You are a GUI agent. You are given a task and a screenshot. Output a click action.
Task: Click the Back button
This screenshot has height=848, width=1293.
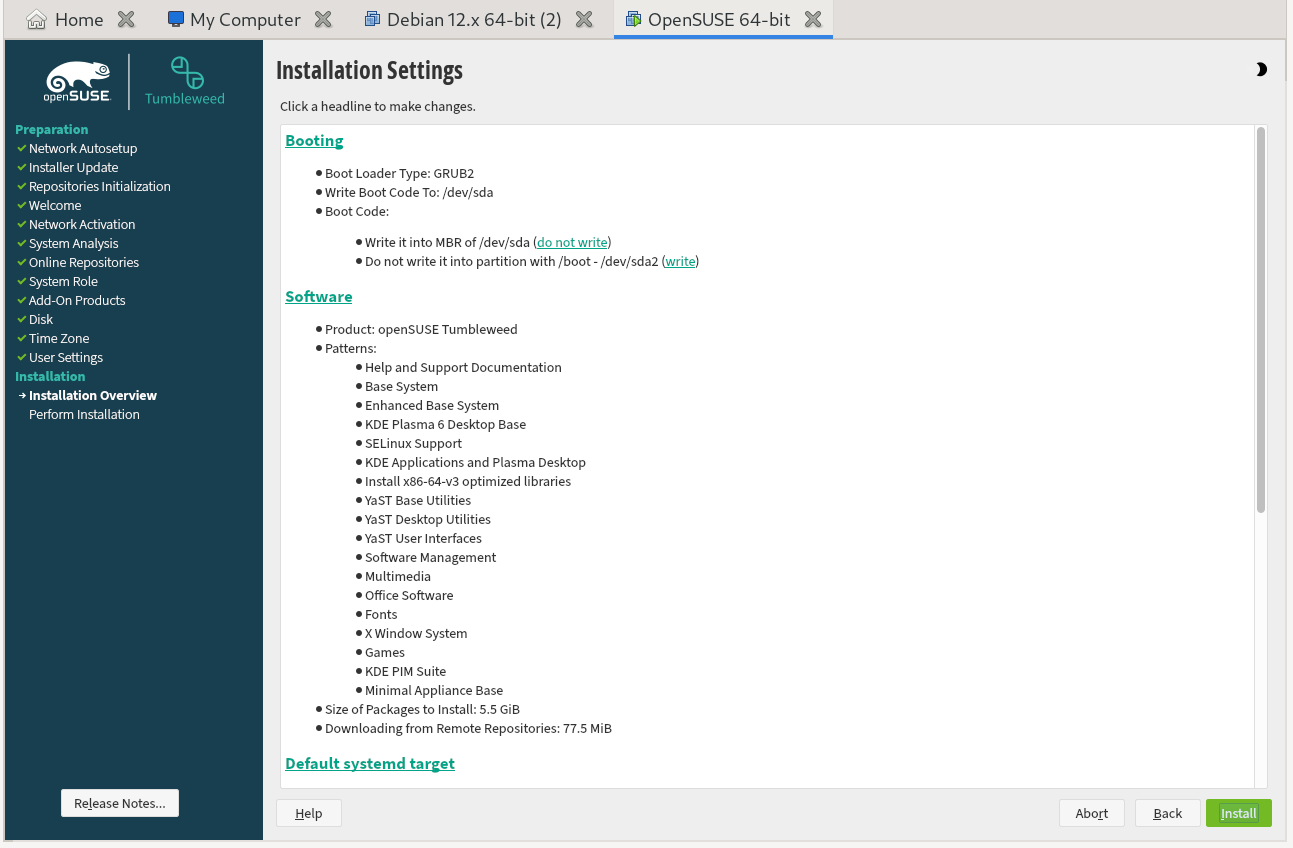(x=1168, y=813)
